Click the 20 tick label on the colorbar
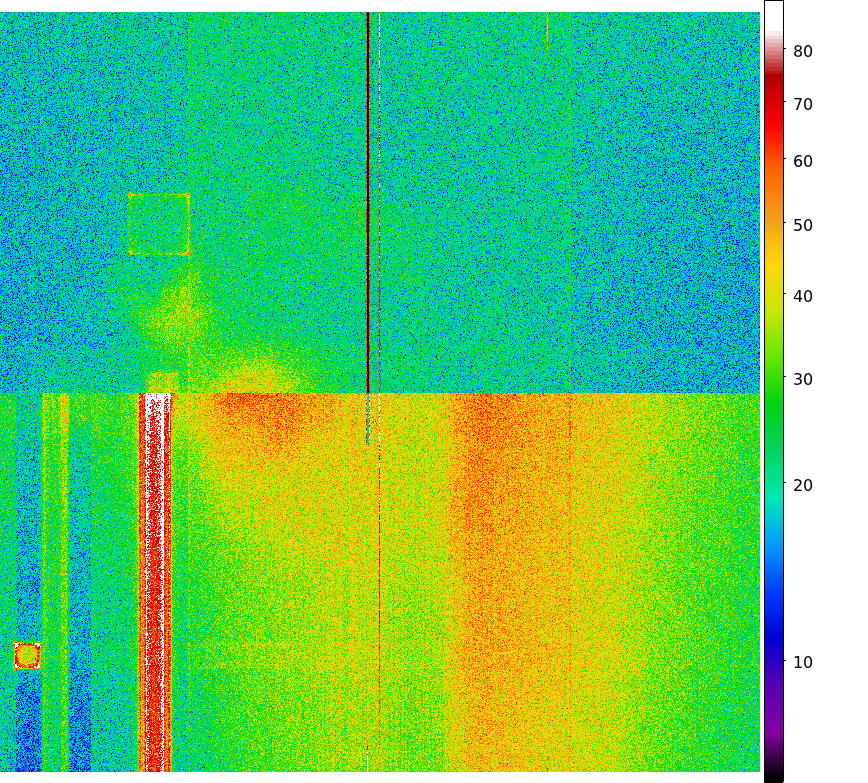The image size is (868, 783). [x=803, y=486]
